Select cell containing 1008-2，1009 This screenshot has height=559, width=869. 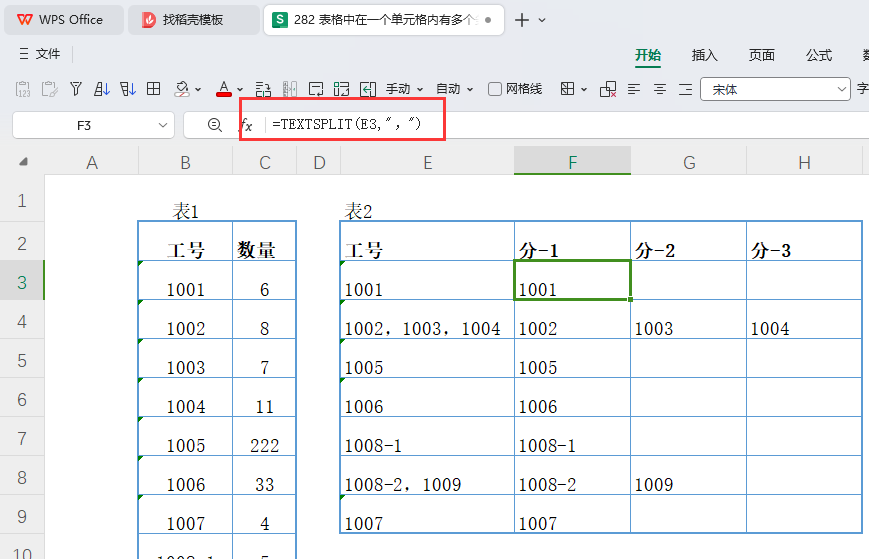(427, 475)
